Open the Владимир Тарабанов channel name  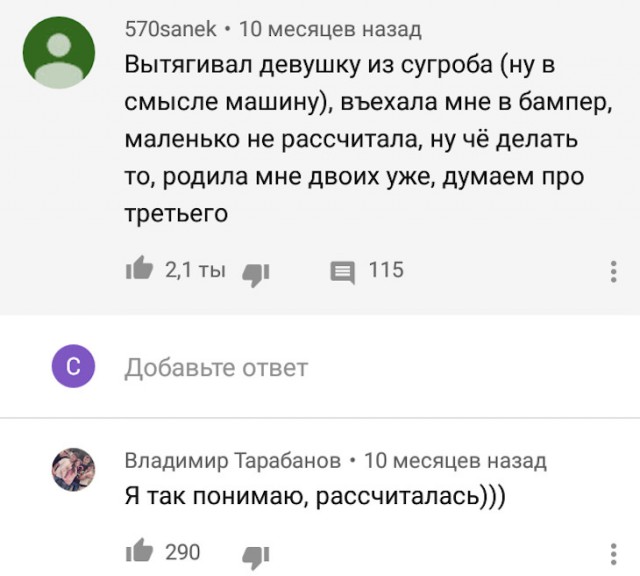tap(231, 460)
